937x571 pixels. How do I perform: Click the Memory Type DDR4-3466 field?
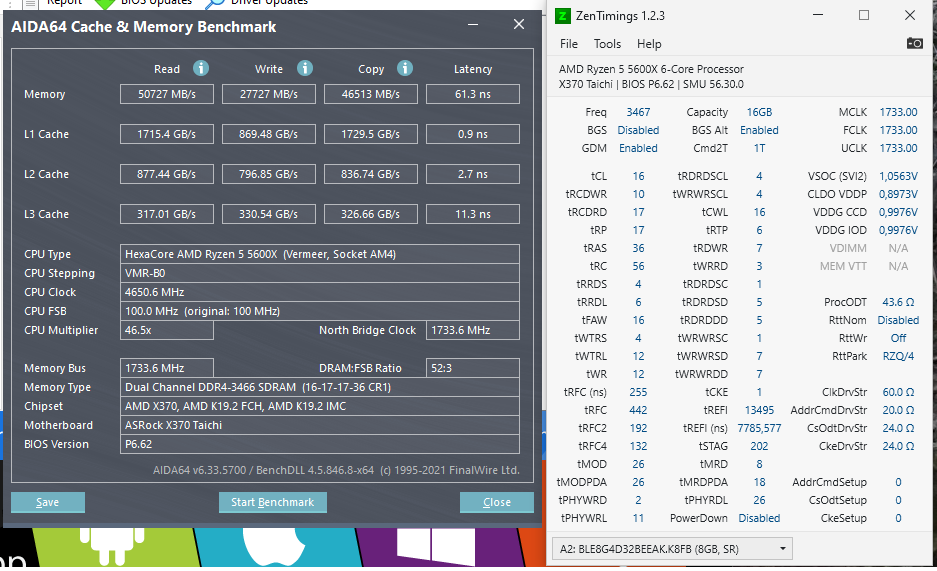click(320, 387)
